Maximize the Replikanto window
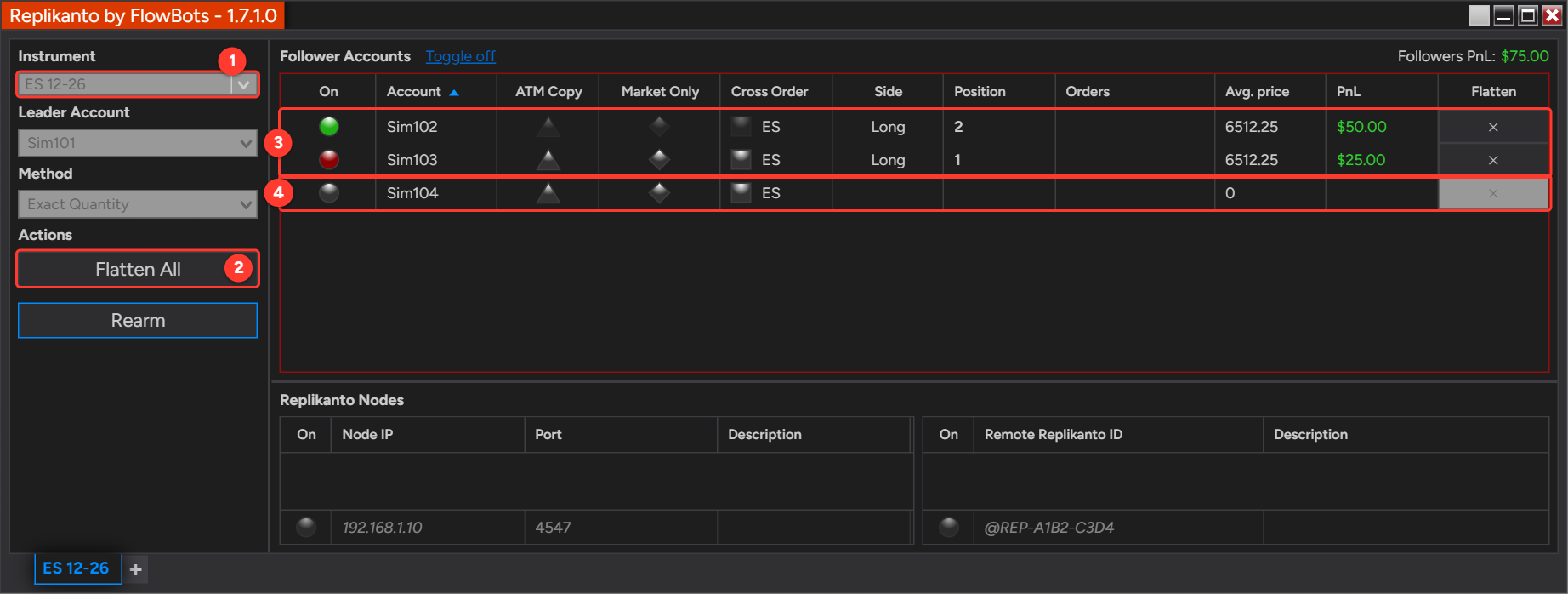The height and width of the screenshot is (594, 1568). click(1528, 15)
